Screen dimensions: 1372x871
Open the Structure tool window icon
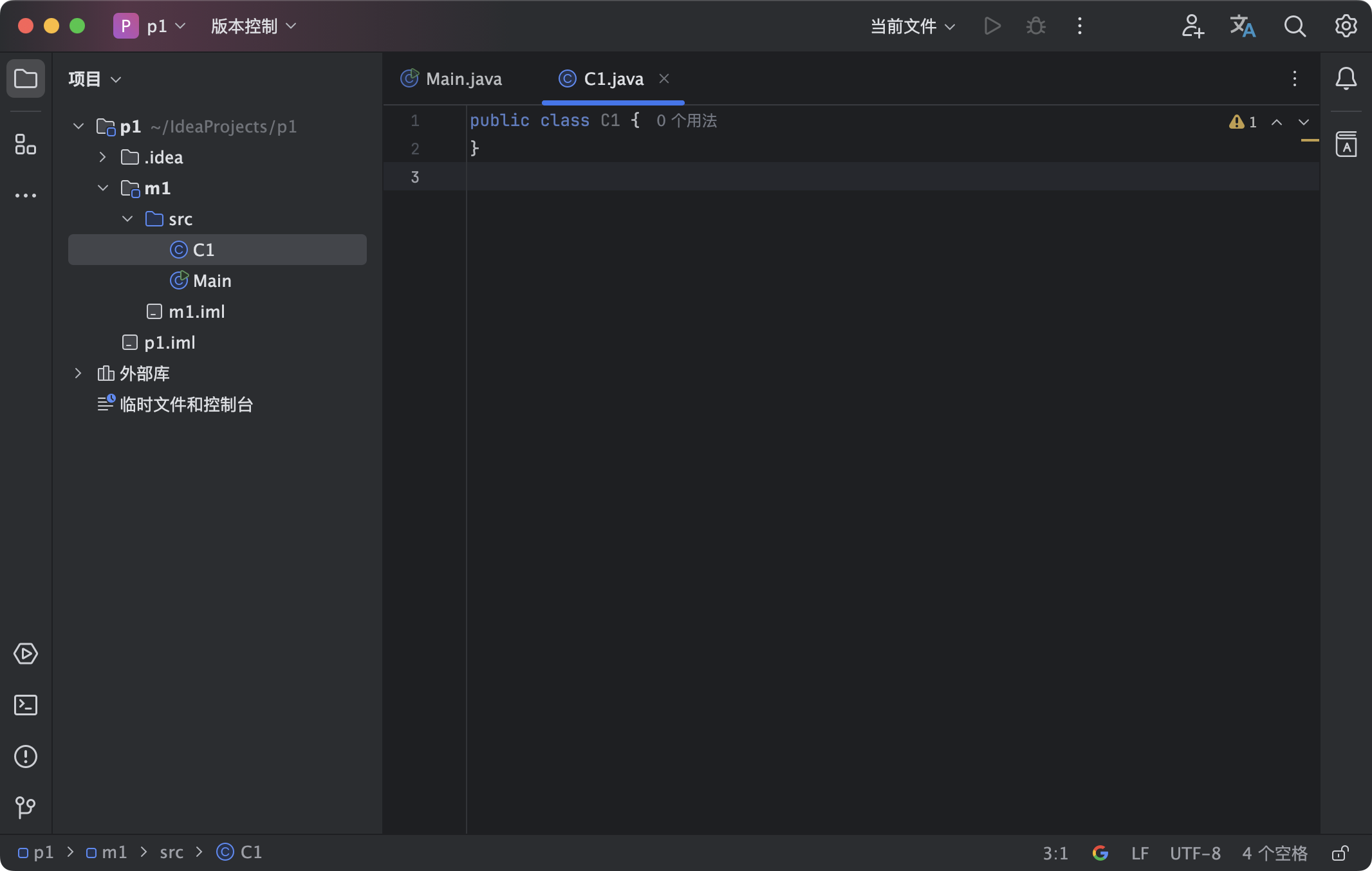tap(25, 144)
